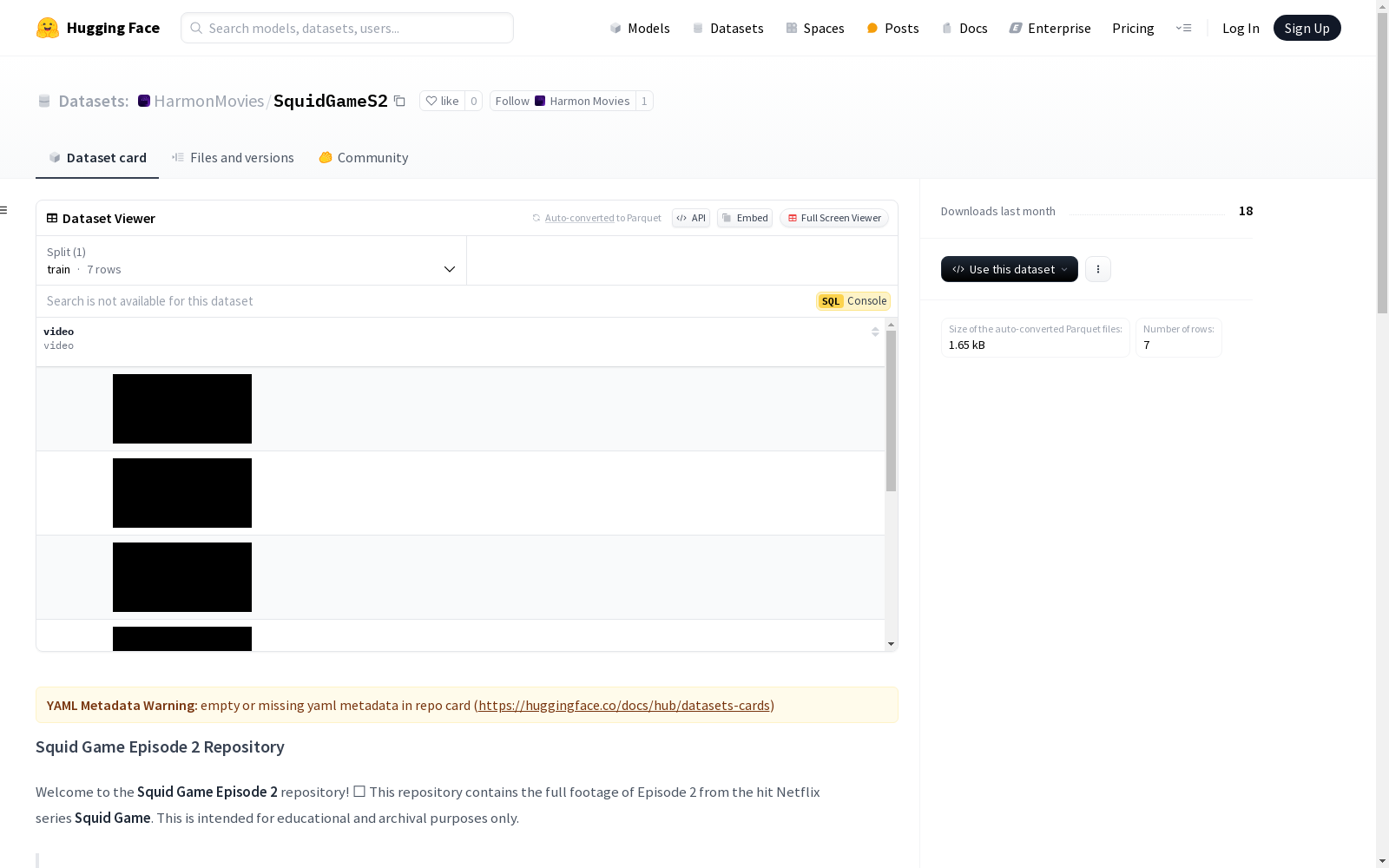Open the three-dots more options menu
The image size is (1389, 868).
click(x=1098, y=269)
